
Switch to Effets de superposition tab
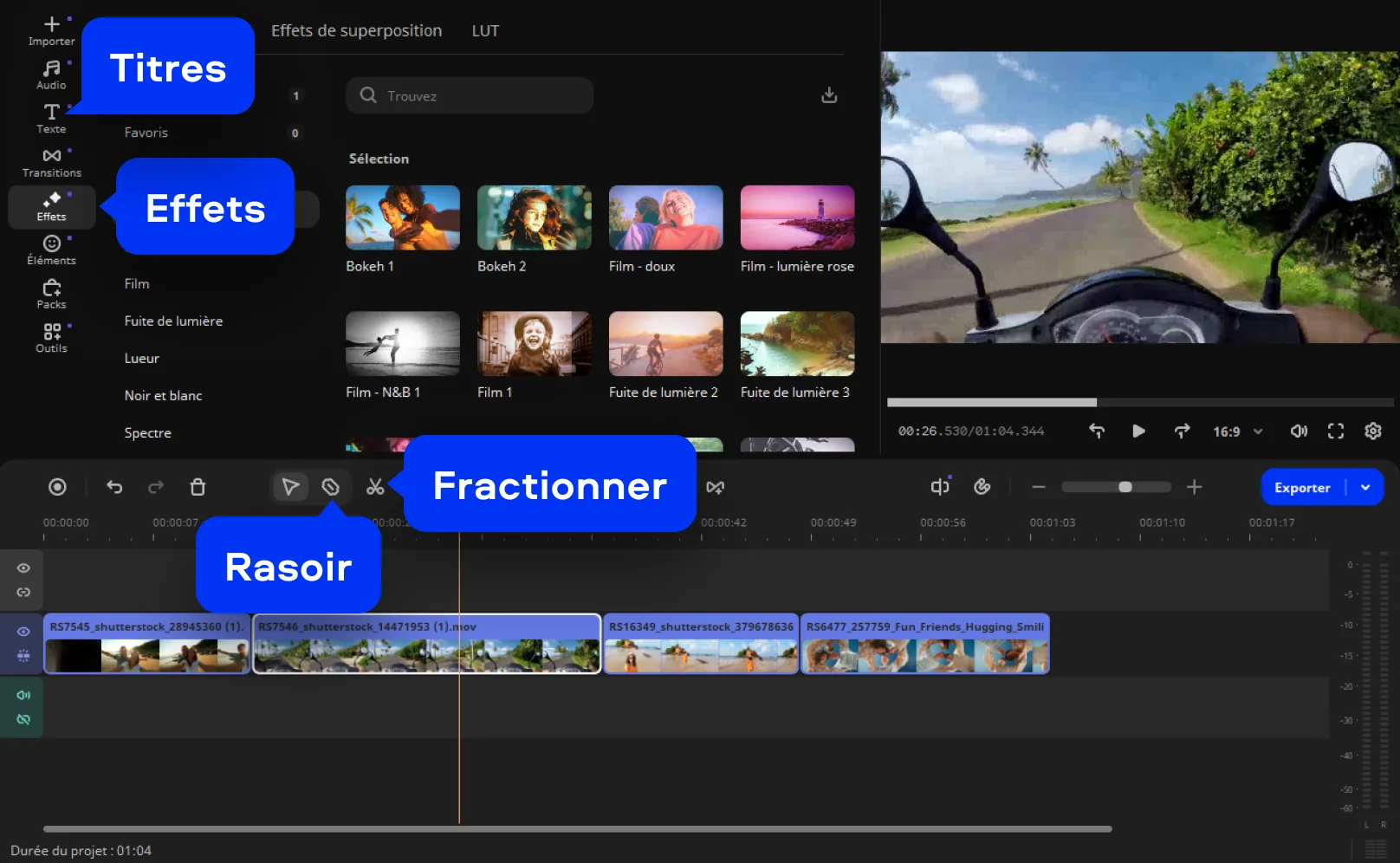[x=356, y=31]
